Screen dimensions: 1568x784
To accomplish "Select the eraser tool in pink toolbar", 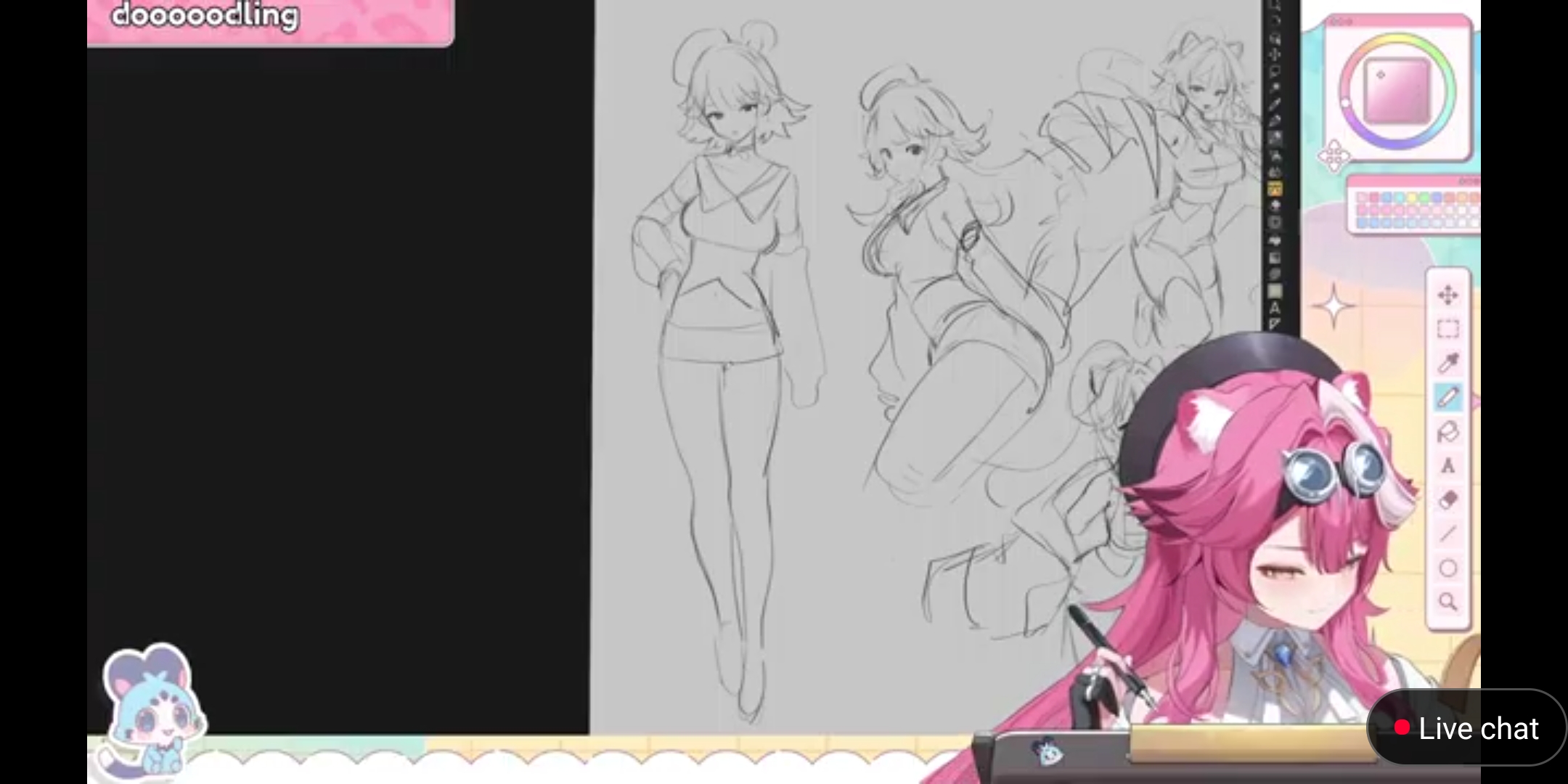I will coord(1447,500).
